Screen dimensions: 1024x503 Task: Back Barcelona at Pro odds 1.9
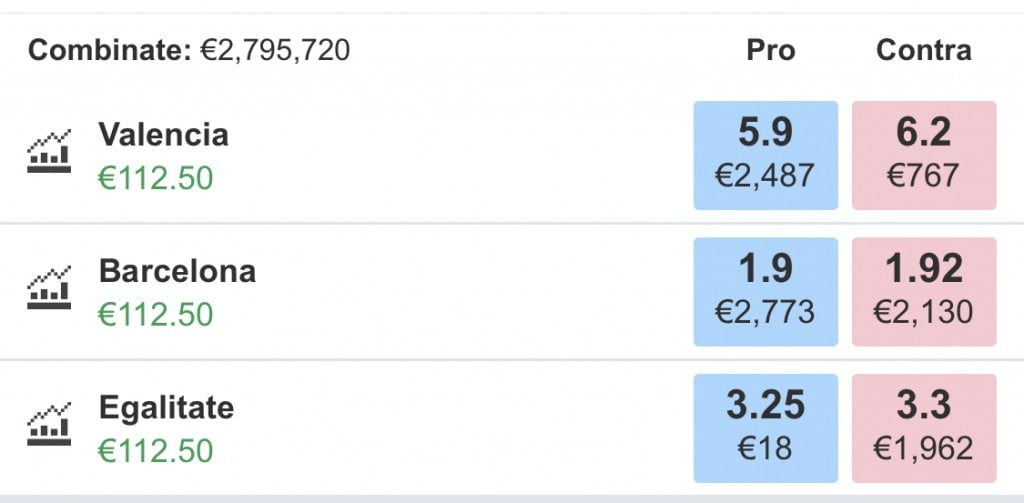click(x=765, y=292)
